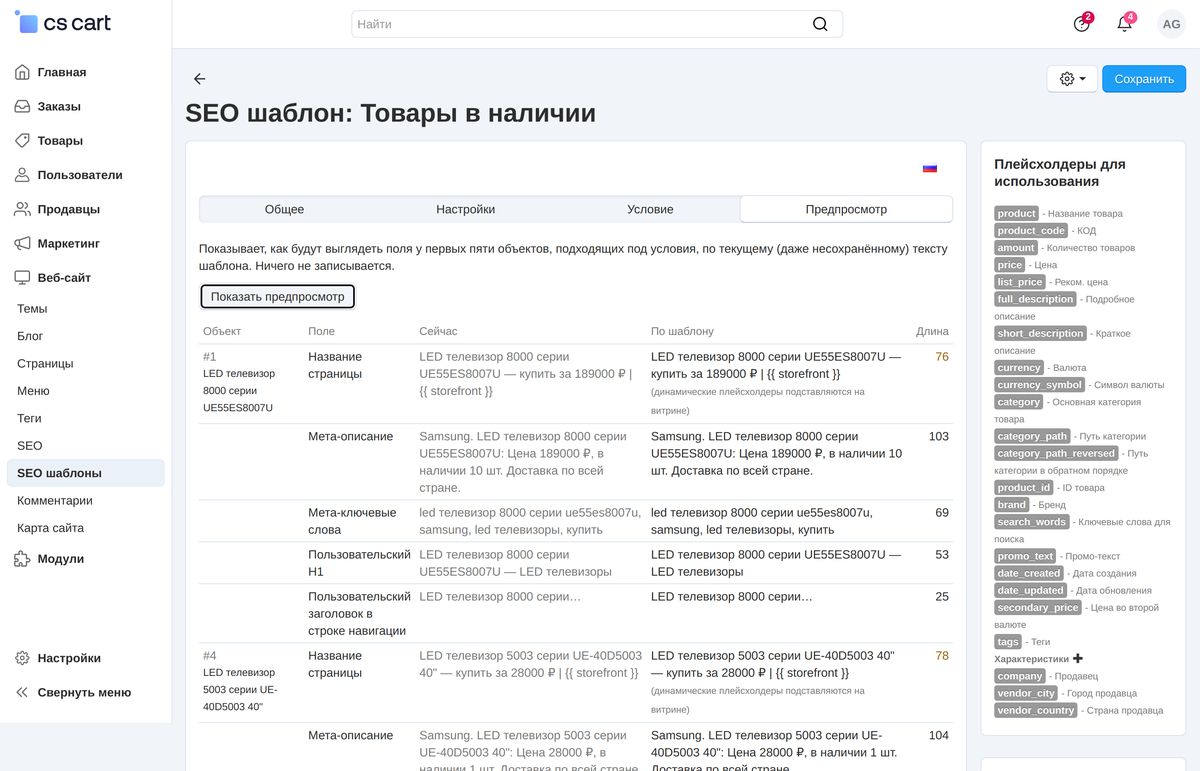1200x771 pixels.
Task: Insert the date_updated placeholder
Action: pos(1031,590)
